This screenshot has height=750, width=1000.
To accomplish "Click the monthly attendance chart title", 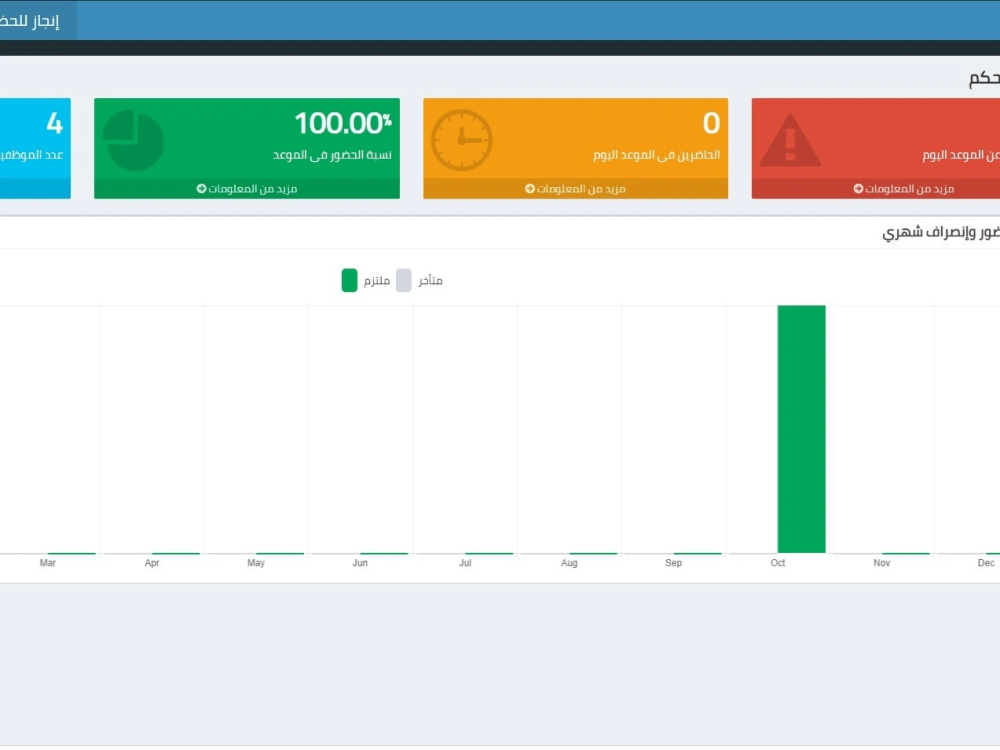I will (941, 232).
